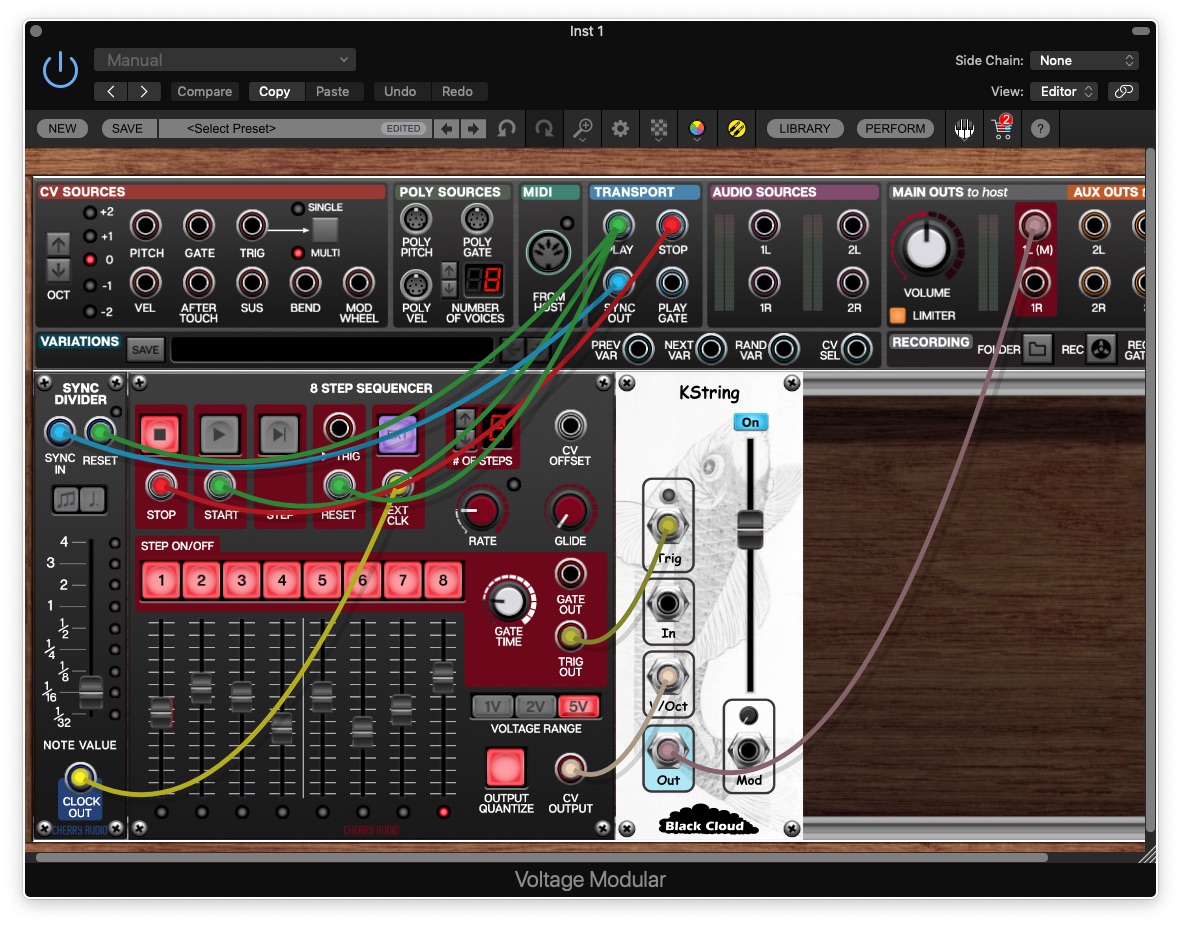The height and width of the screenshot is (926, 1181).
Task: Toggle the Single/Multi trigger switch
Action: [x=325, y=230]
